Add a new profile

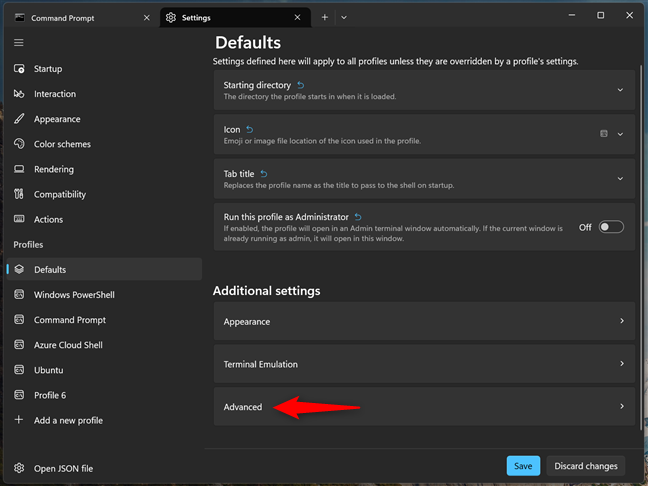pos(104,420)
